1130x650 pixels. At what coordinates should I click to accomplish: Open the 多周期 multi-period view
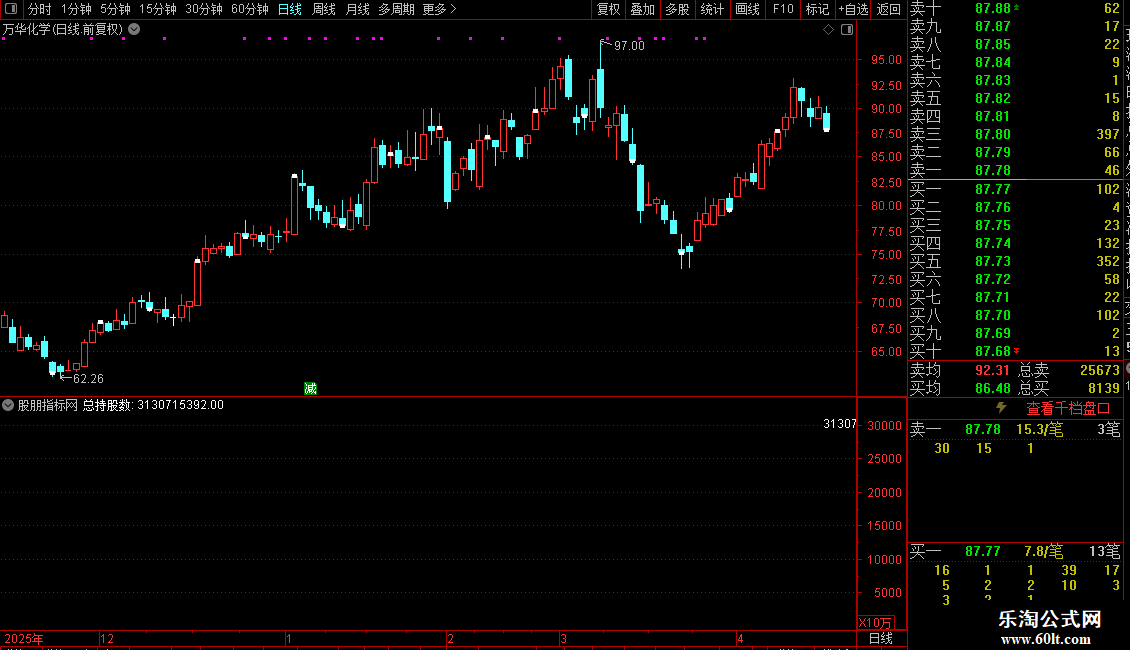[x=396, y=9]
